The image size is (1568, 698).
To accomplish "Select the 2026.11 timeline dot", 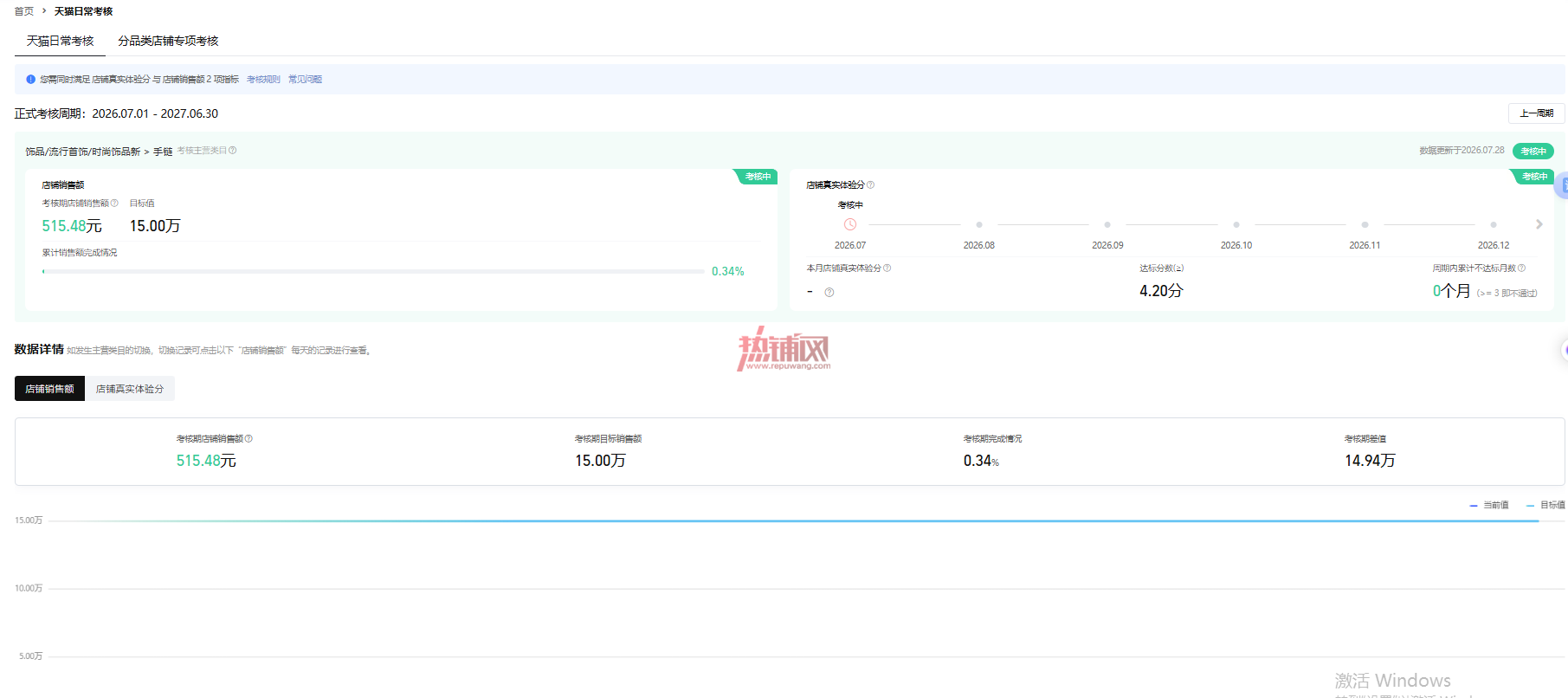I will (1365, 224).
